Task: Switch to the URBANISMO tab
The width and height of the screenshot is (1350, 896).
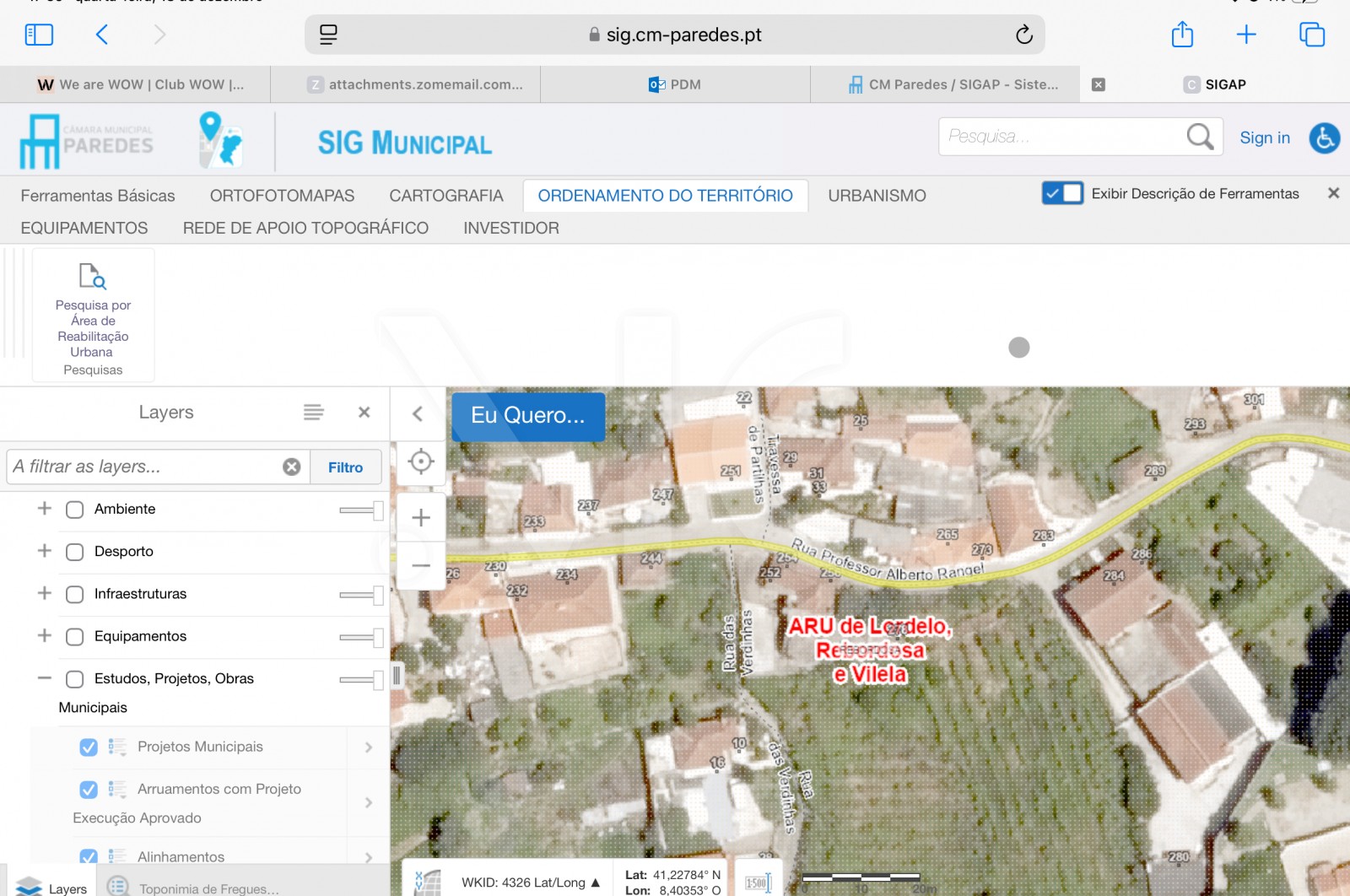Action: (x=877, y=196)
